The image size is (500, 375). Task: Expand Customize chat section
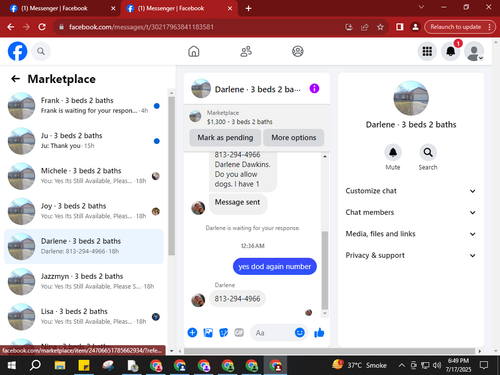click(411, 191)
